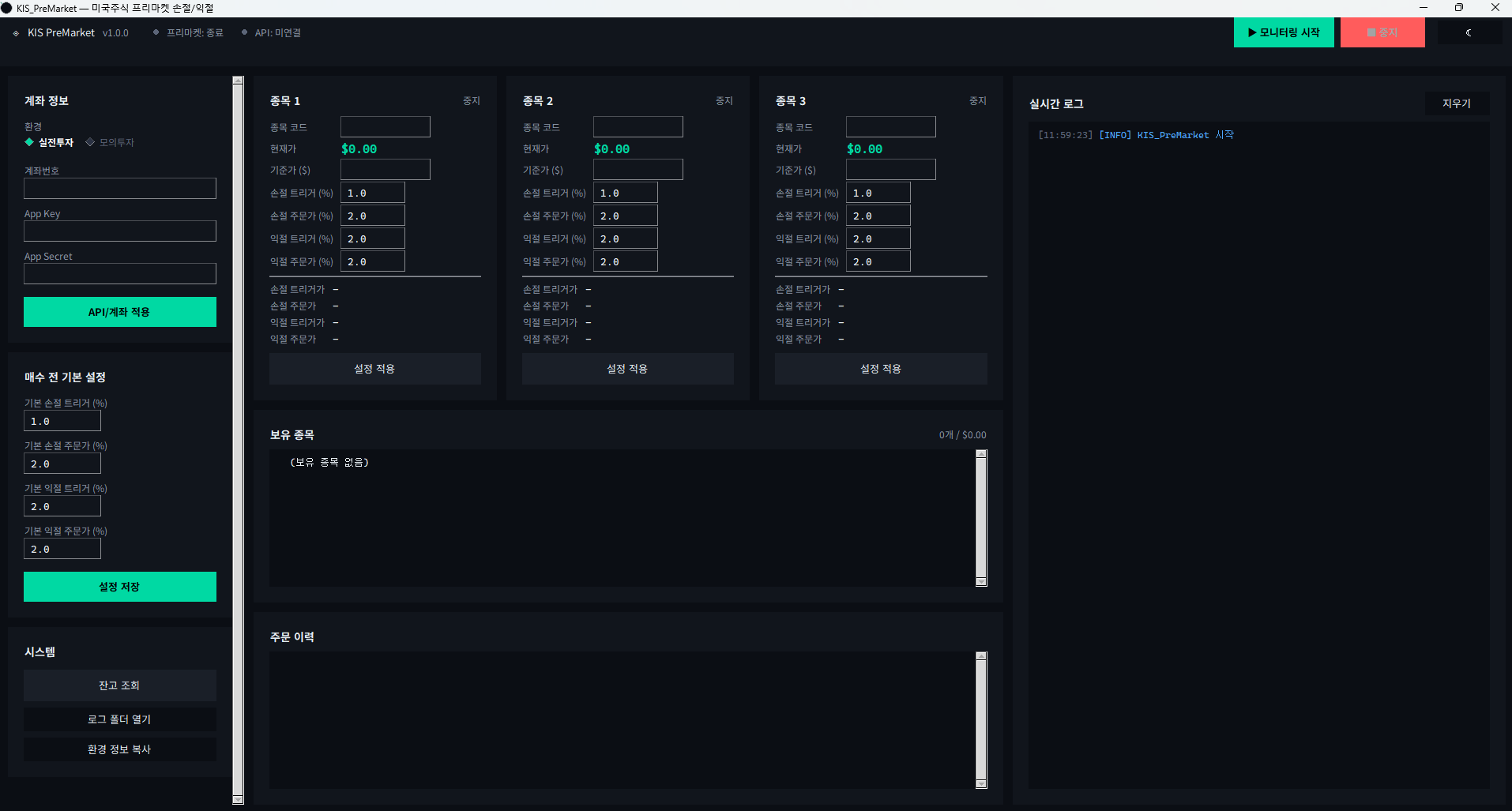Screen dimensions: 1512x811
Task: Focus the App Secret input field
Action: [120, 273]
